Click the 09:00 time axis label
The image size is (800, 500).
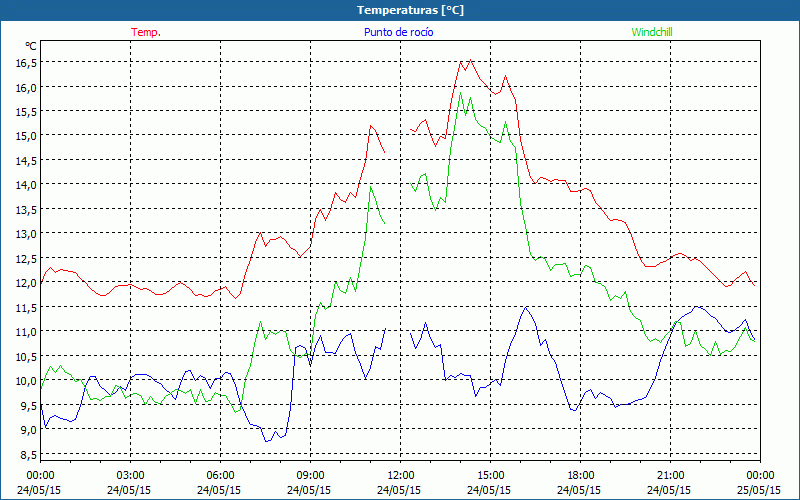[x=310, y=475]
